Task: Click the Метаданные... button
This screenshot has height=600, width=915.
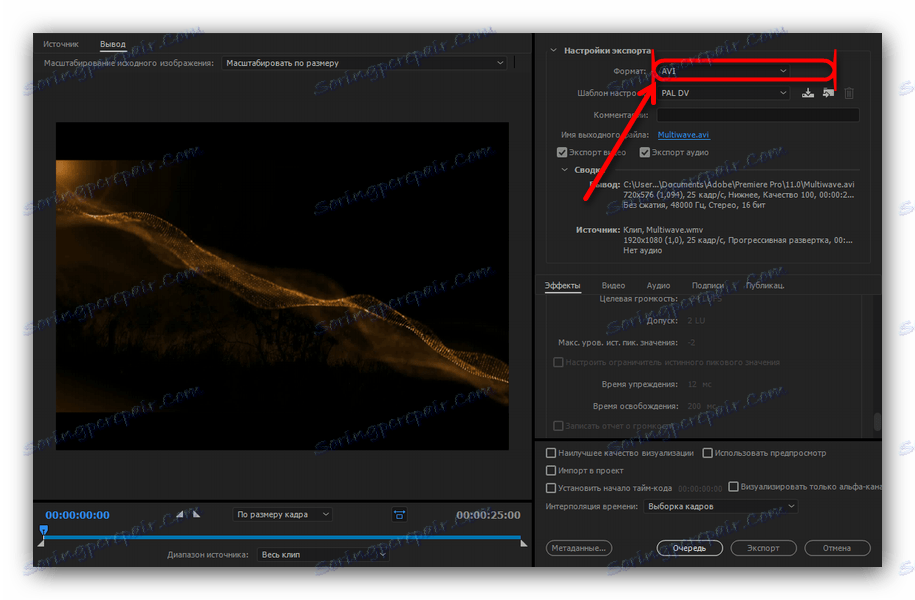Action: click(579, 548)
